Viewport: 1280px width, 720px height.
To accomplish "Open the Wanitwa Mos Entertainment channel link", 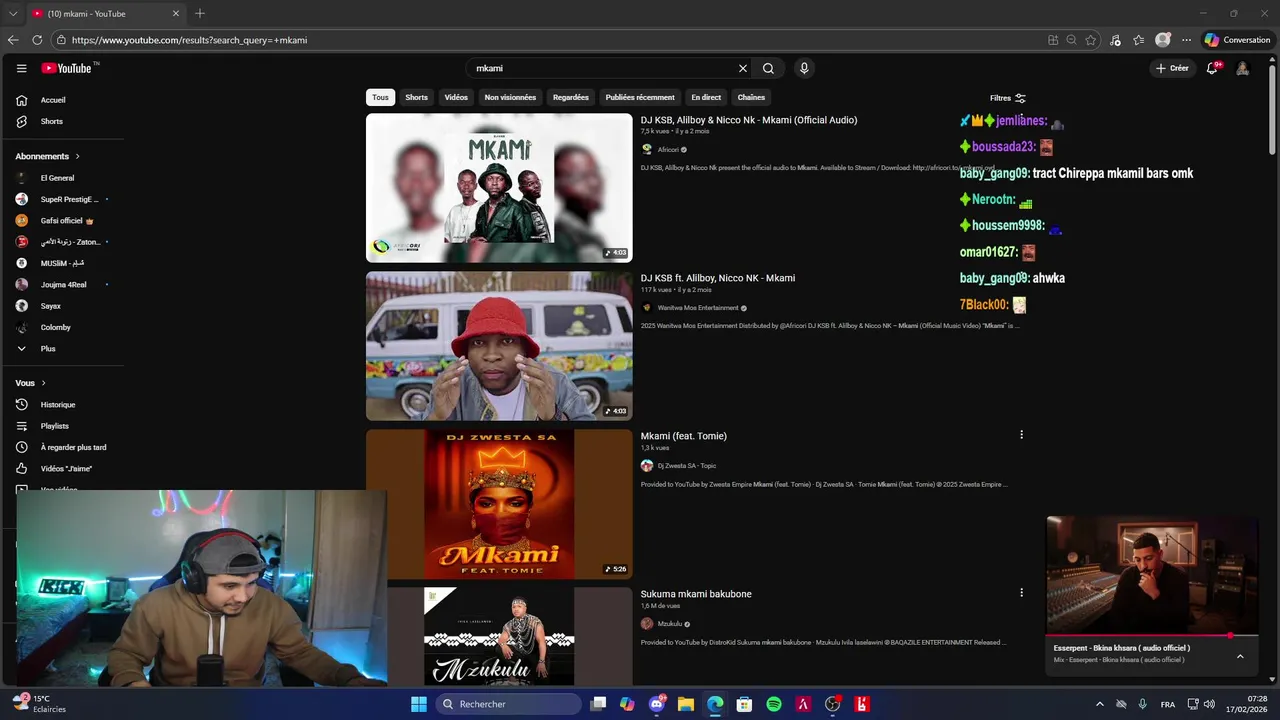I will pyautogui.click(x=698, y=308).
